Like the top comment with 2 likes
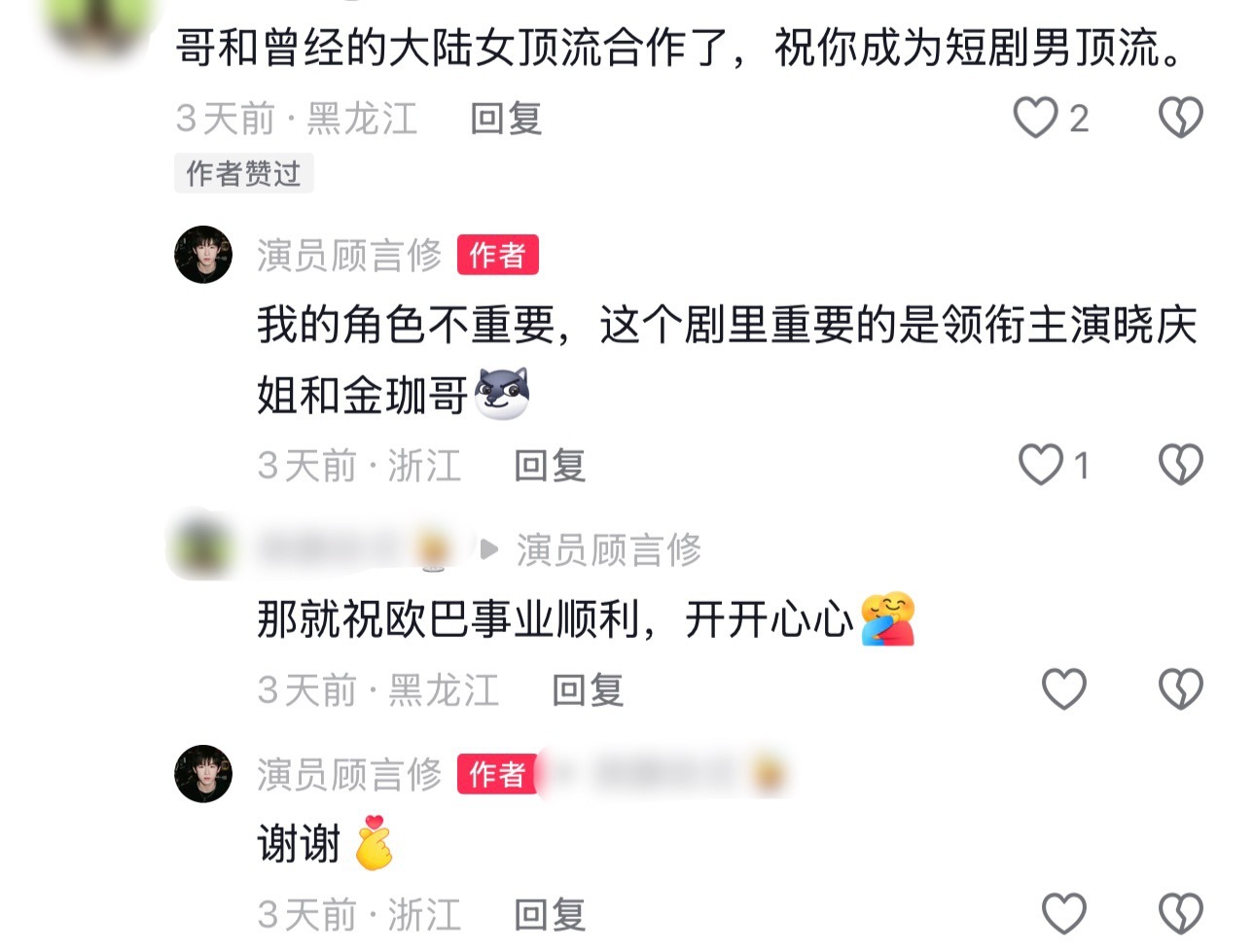The width and height of the screenshot is (1254, 952). click(1035, 118)
